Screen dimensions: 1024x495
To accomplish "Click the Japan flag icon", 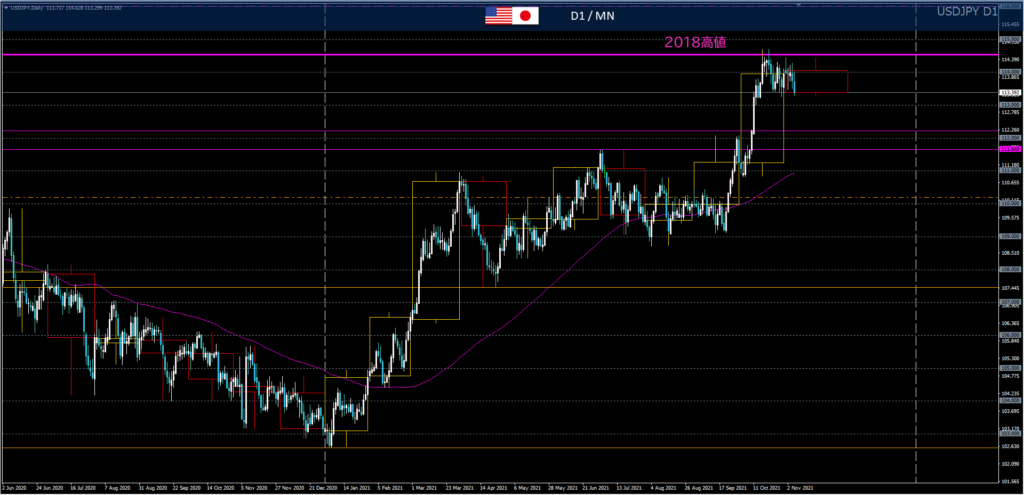I will click(526, 16).
